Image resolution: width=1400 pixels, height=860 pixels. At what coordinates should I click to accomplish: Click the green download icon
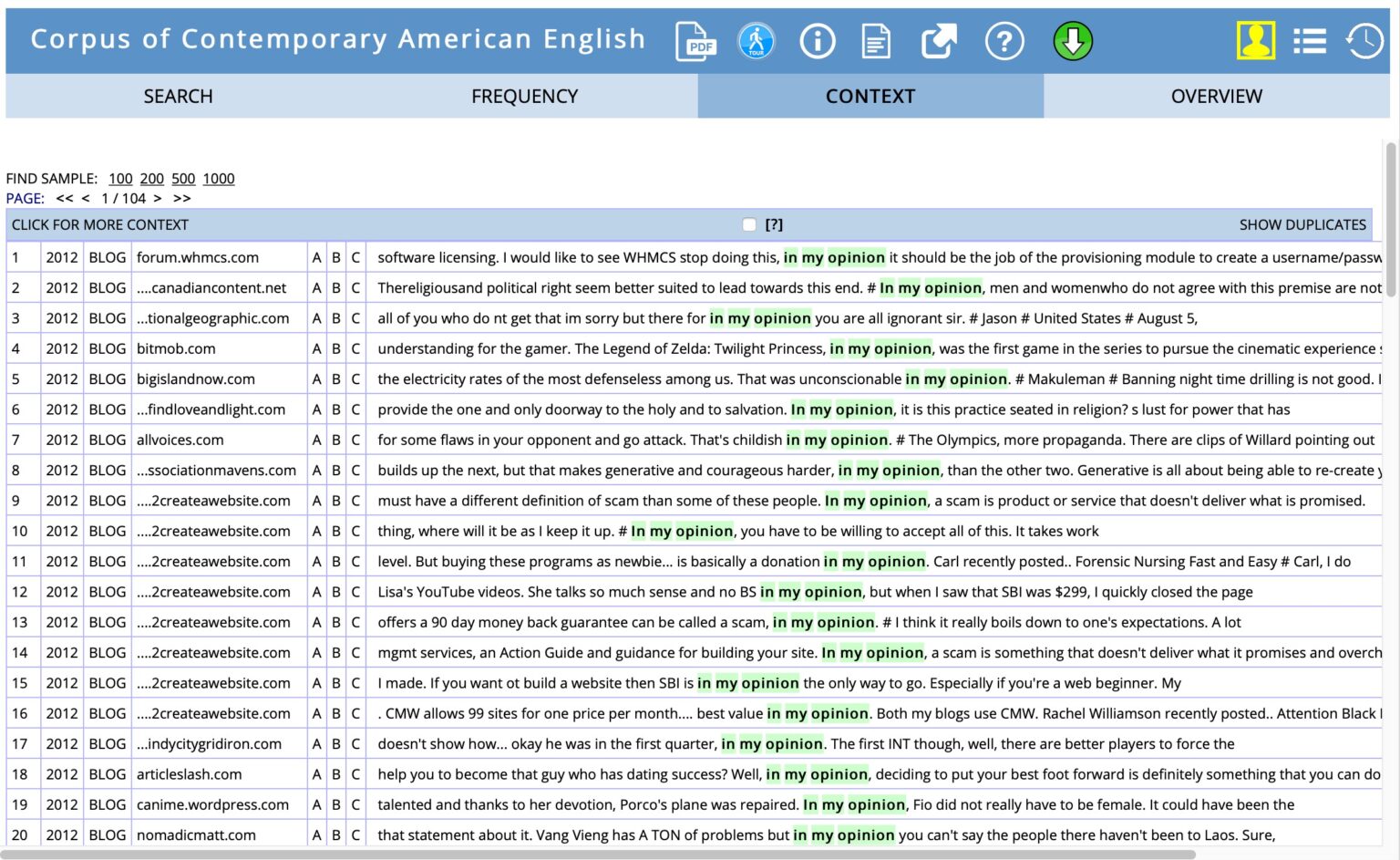(x=1073, y=41)
